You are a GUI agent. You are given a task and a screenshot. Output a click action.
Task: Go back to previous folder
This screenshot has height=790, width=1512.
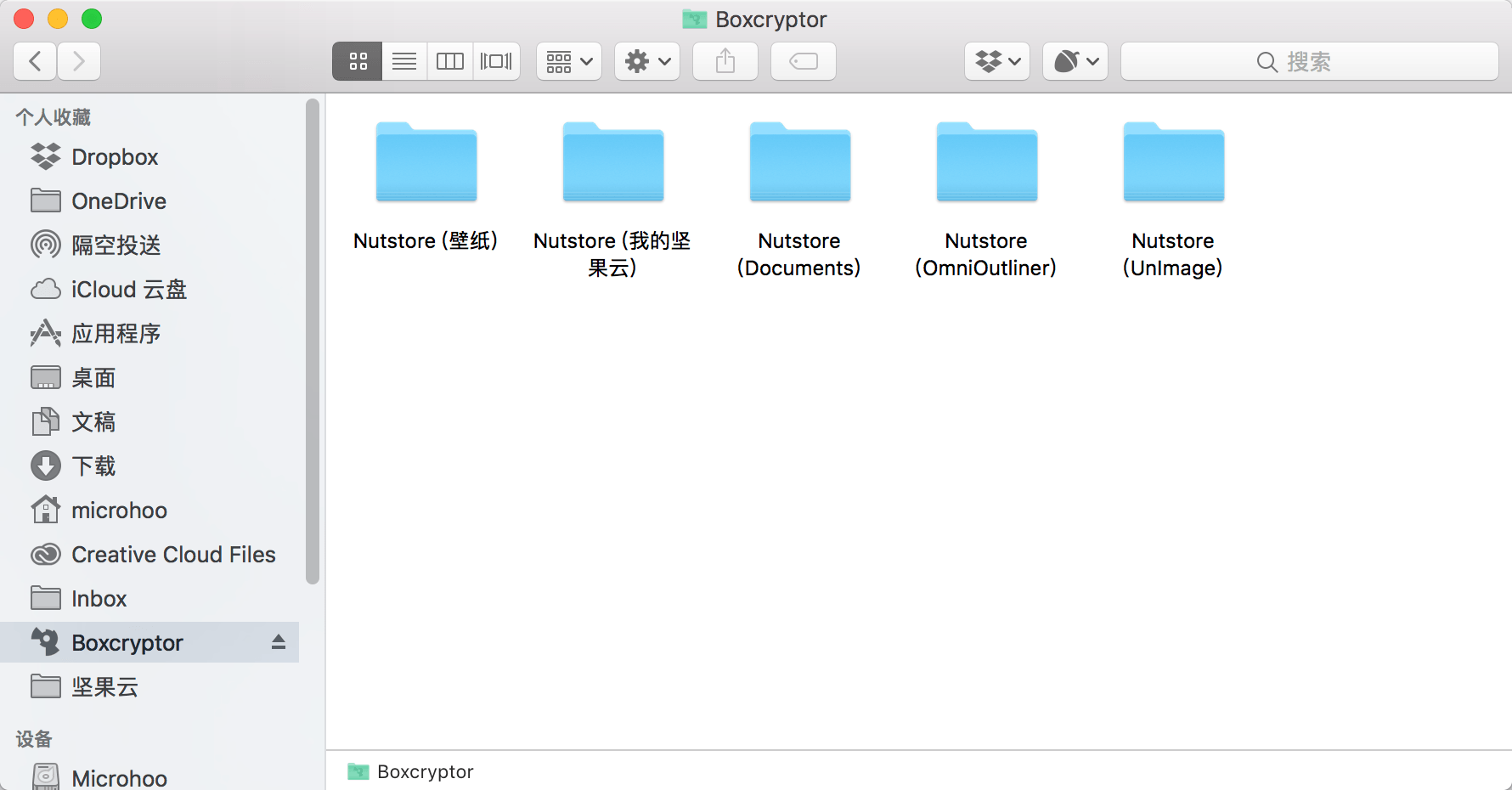click(36, 61)
